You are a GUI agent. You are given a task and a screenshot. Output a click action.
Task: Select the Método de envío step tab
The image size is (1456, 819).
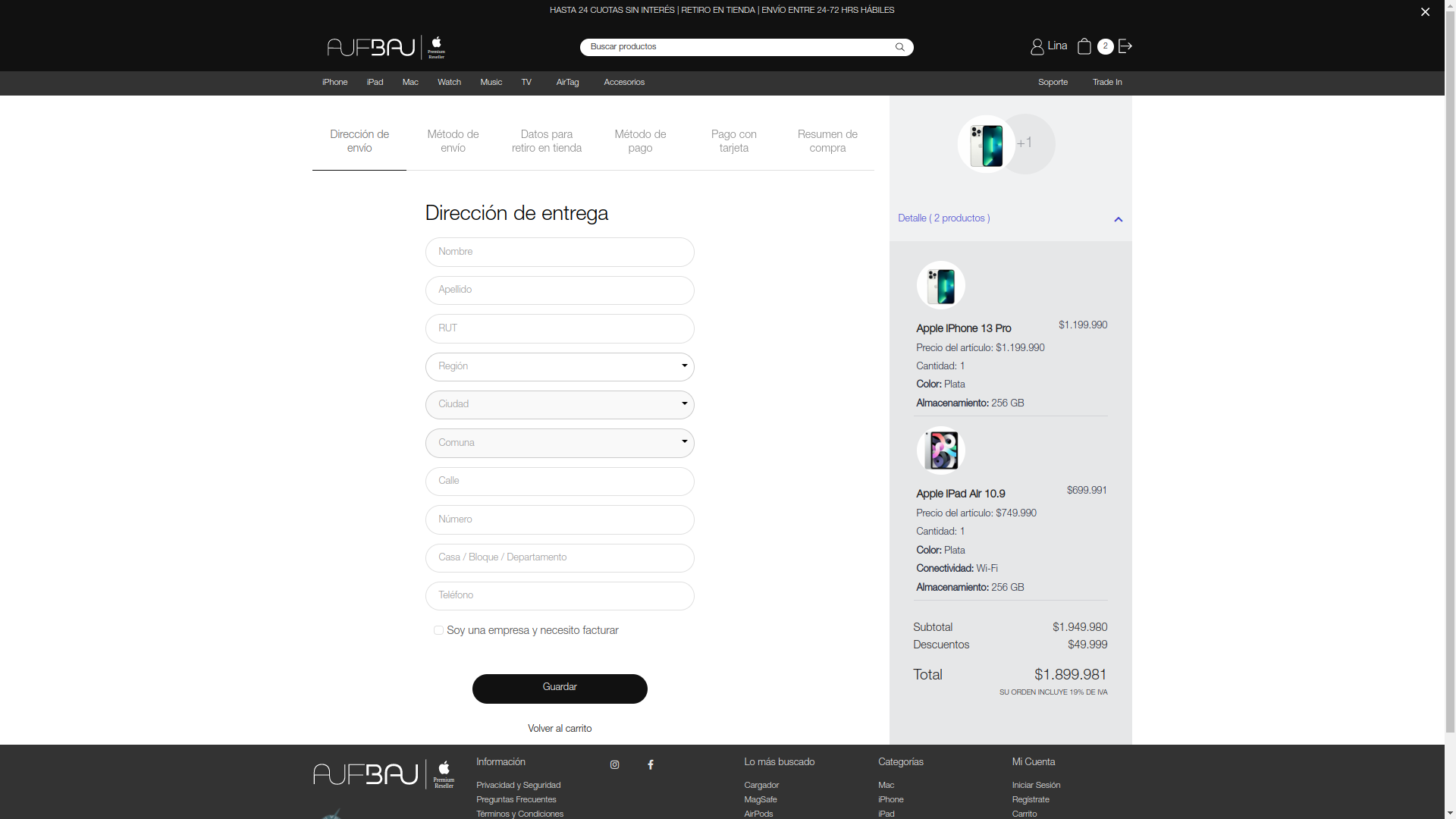coord(453,141)
